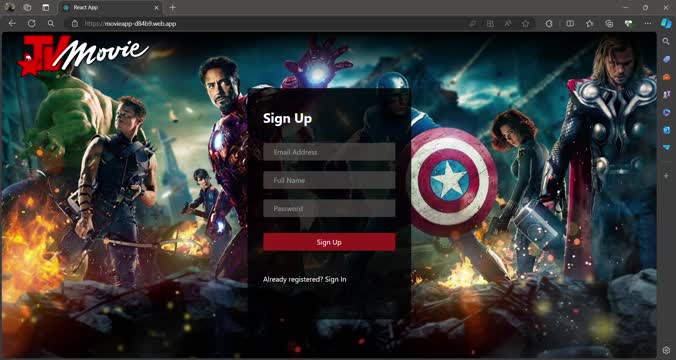Click the address bar URL movieapp-d84b9.web.app
The image size is (676, 360).
coord(130,24)
